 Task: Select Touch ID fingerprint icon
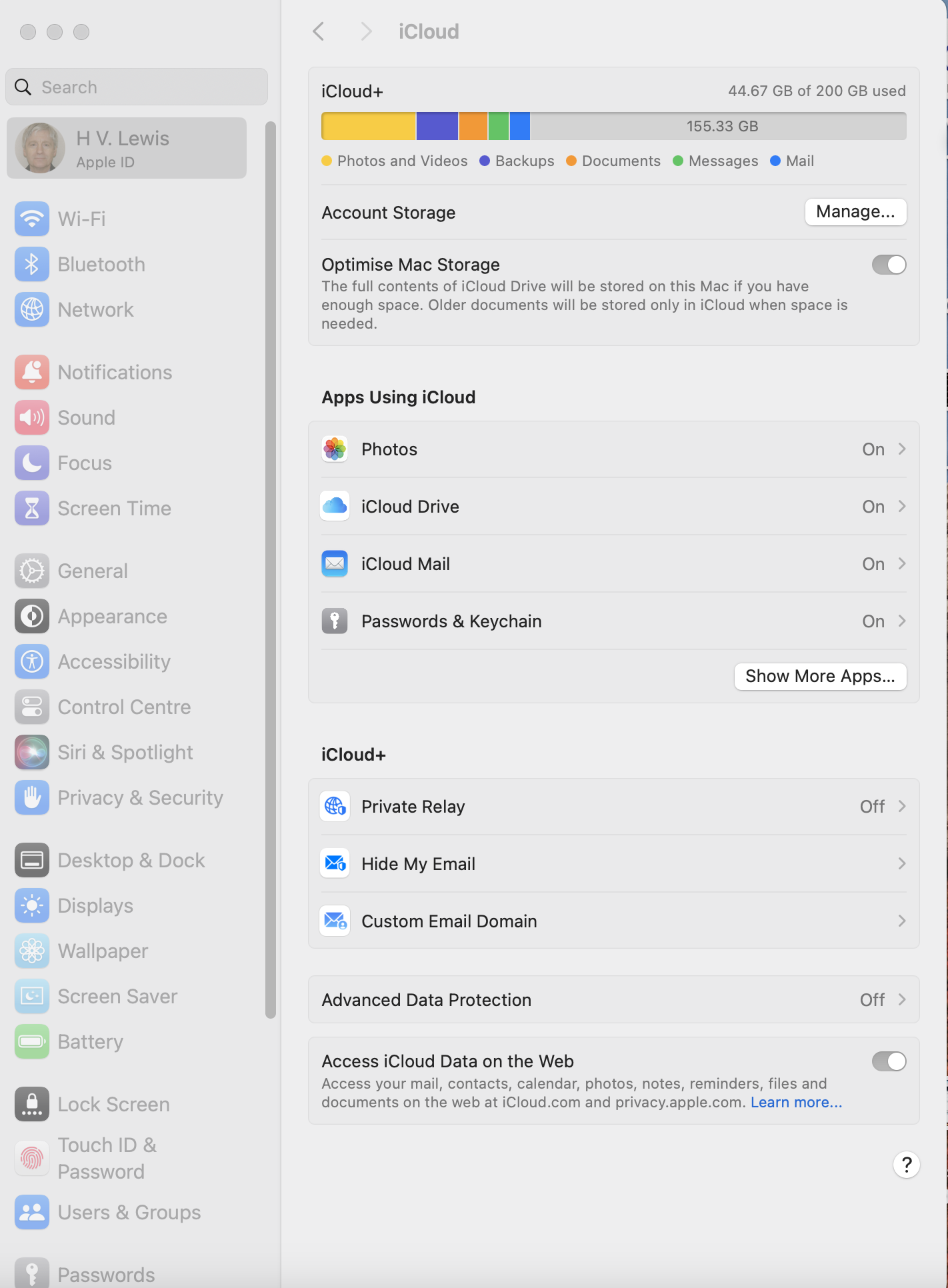pyautogui.click(x=32, y=1158)
